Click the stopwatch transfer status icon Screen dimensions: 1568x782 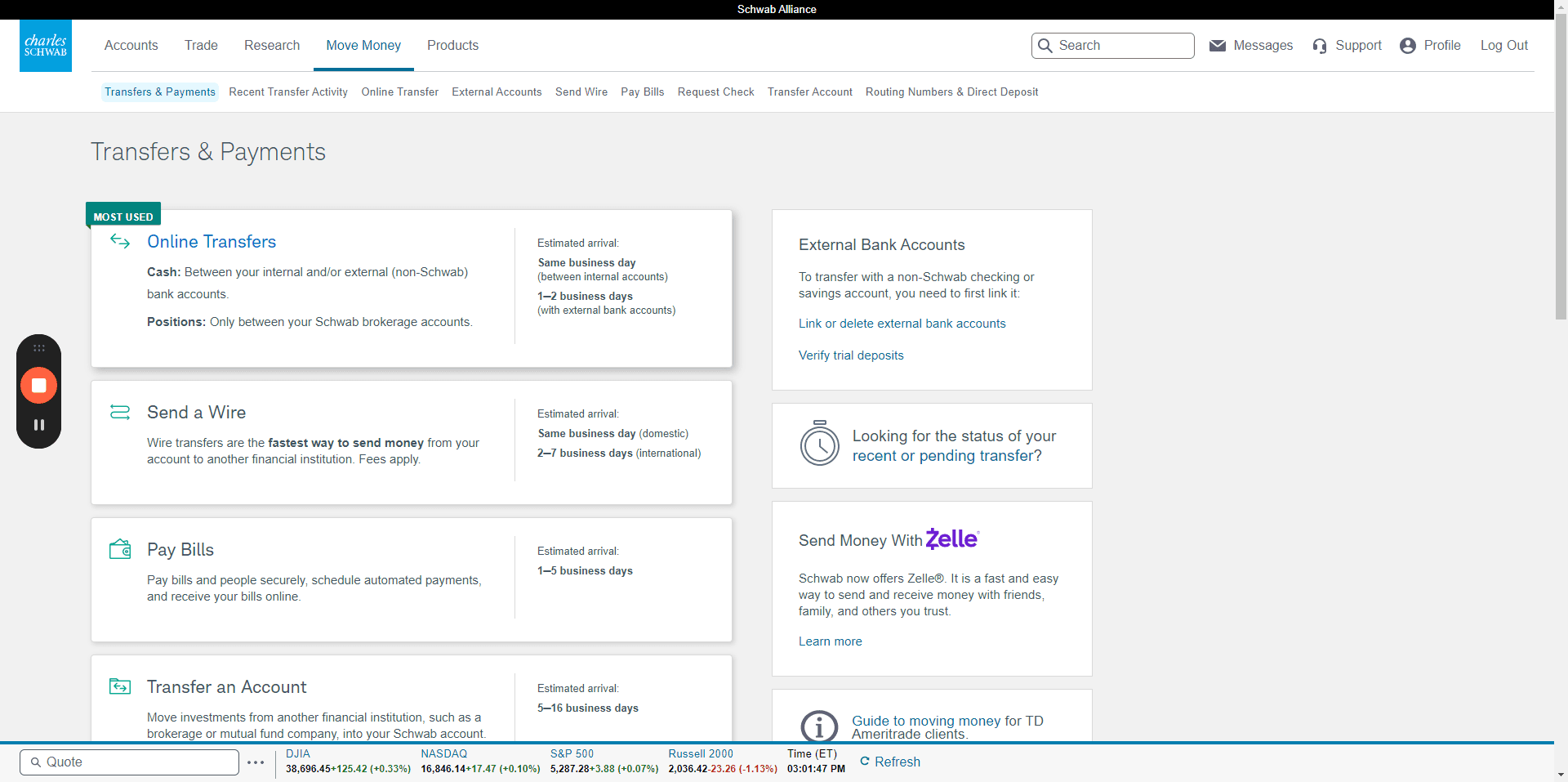(x=819, y=444)
